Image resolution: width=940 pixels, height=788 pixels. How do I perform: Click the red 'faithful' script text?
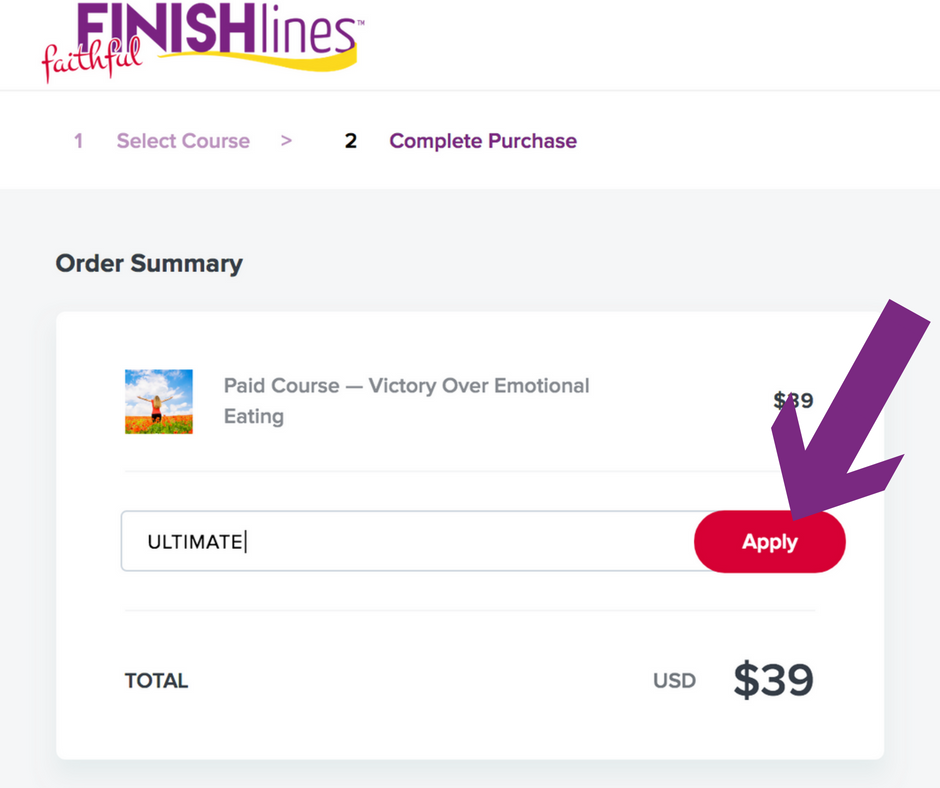click(x=92, y=60)
